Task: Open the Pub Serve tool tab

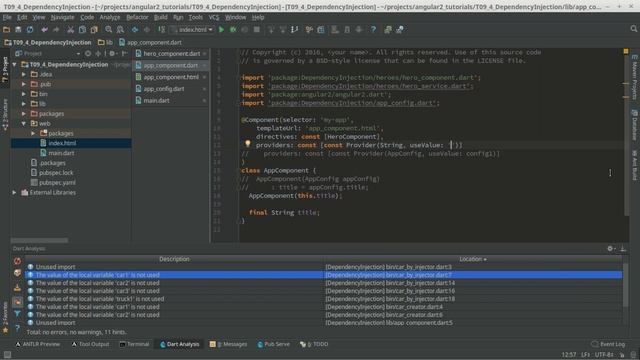Action: pyautogui.click(x=273, y=344)
